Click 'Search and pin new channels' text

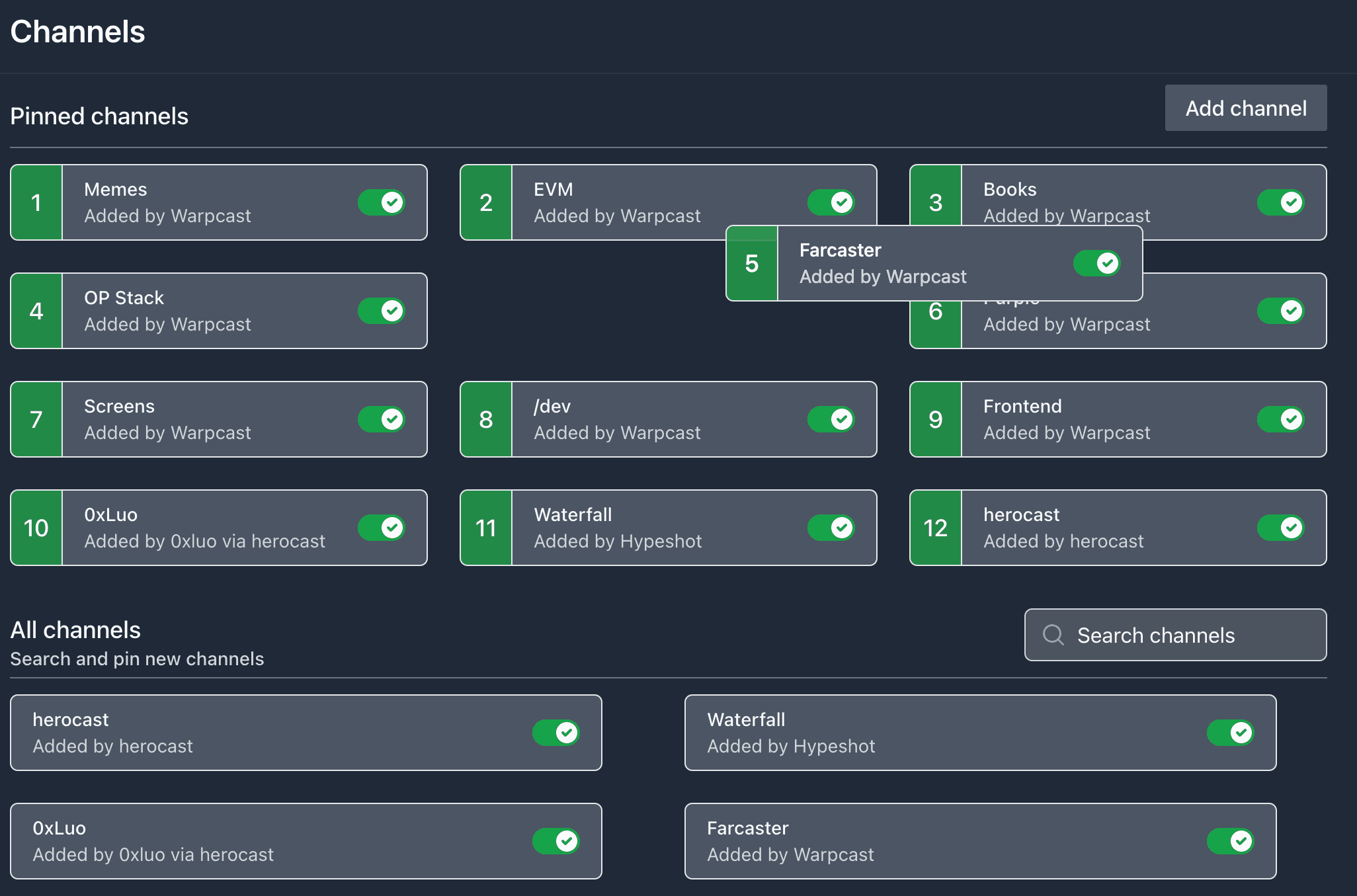[x=137, y=659]
